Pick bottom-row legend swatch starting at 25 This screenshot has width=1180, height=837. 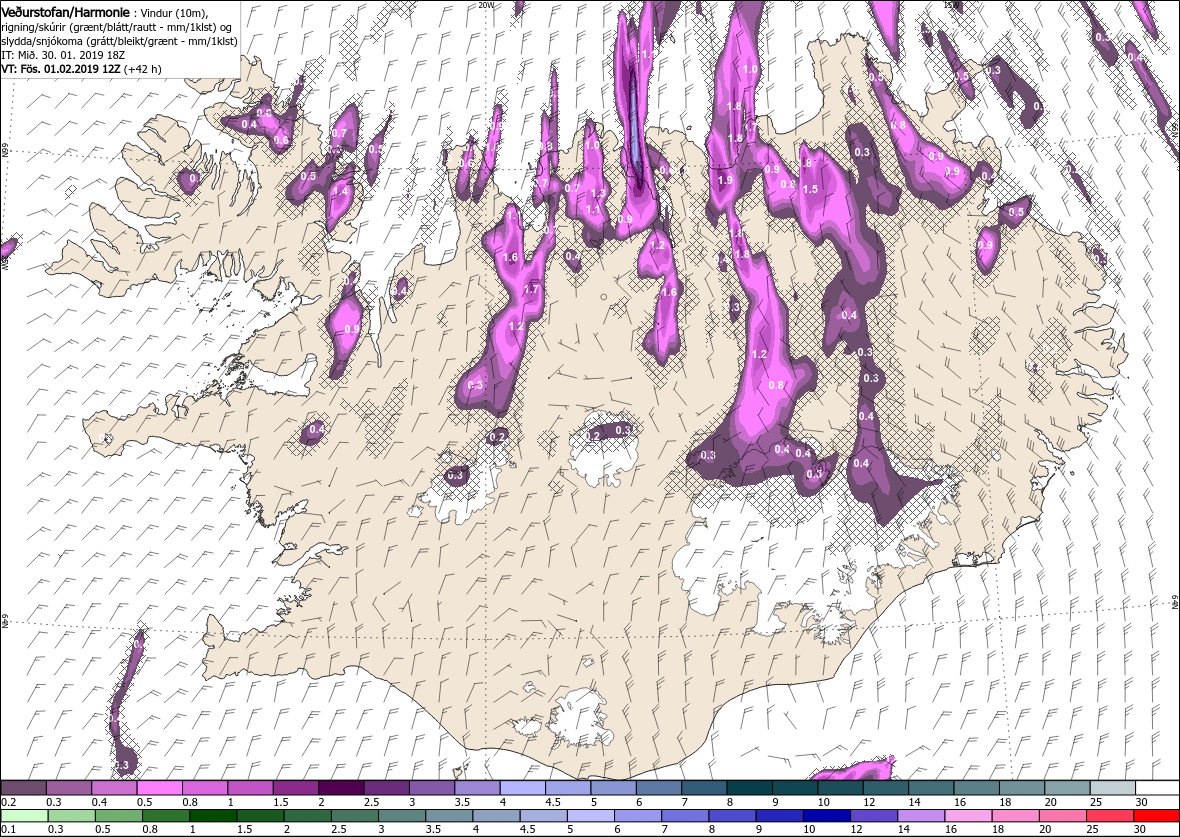click(1109, 816)
